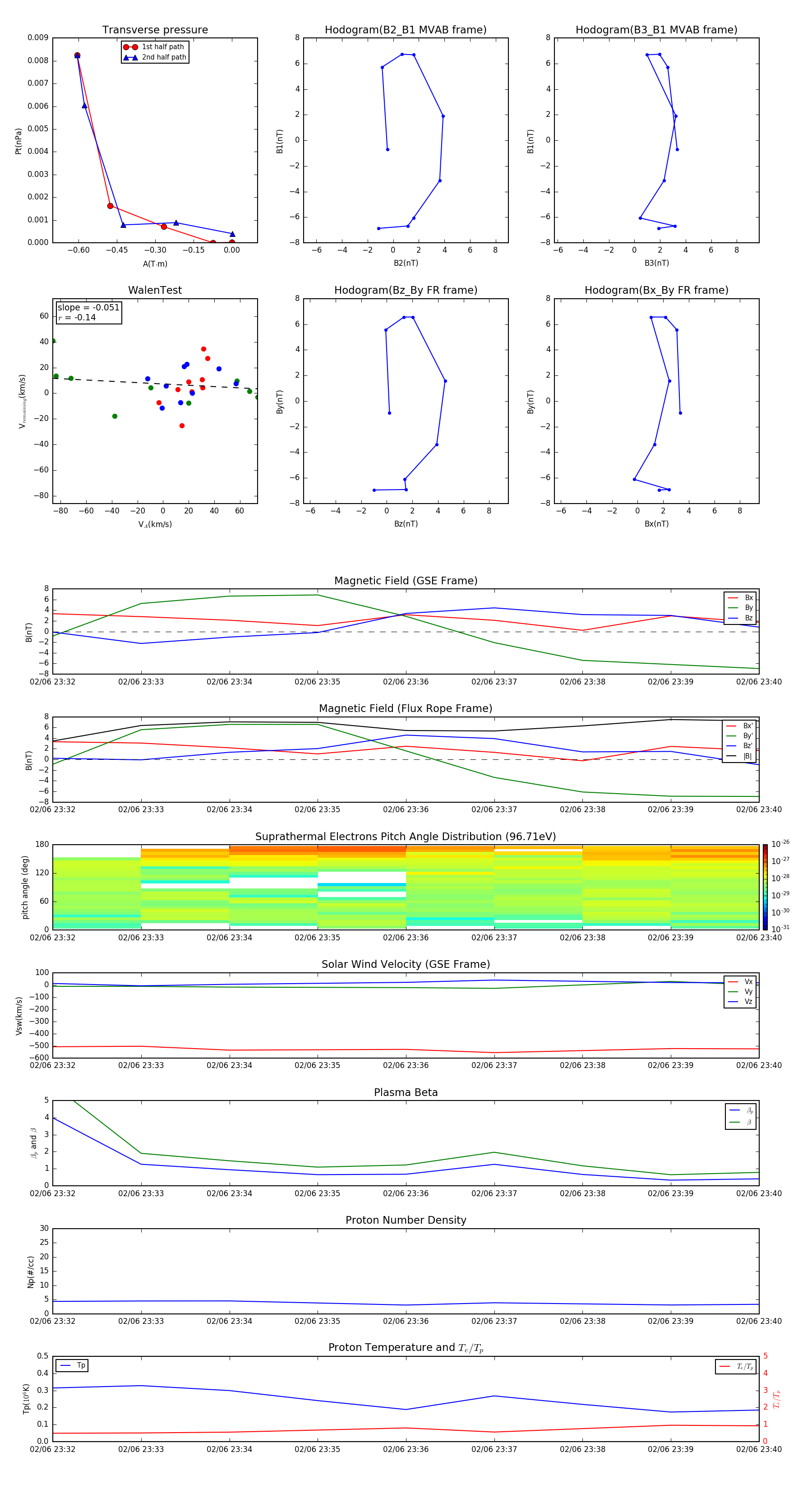Click the "Pt(nPa)" y-axis label
This screenshot has width=812, height=1489.
point(18,140)
